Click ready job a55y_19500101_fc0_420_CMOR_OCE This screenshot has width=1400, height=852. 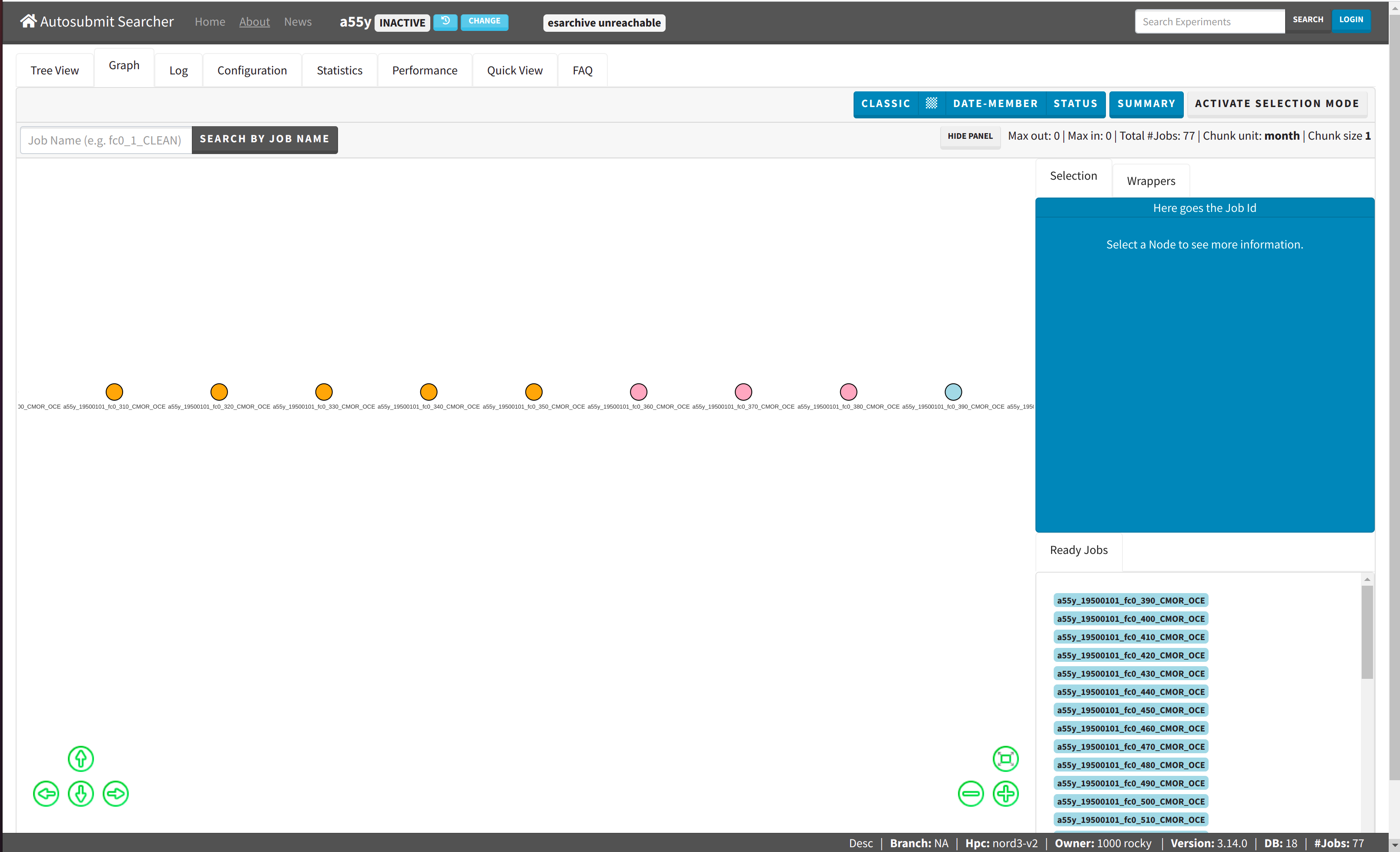pyautogui.click(x=1131, y=655)
